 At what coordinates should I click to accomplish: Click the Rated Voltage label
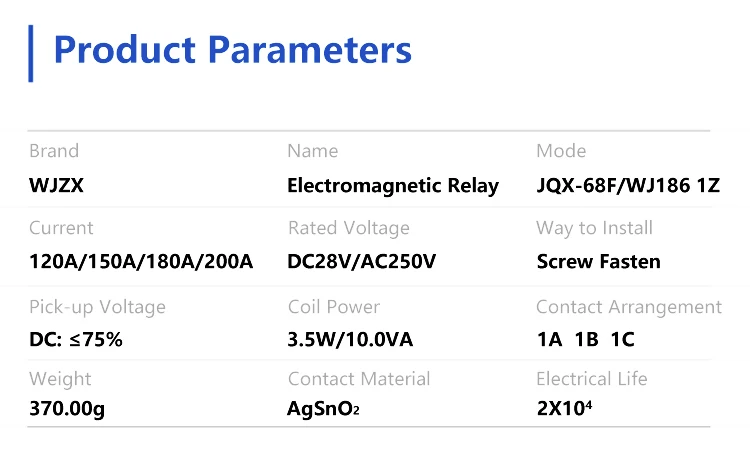pyautogui.click(x=348, y=229)
